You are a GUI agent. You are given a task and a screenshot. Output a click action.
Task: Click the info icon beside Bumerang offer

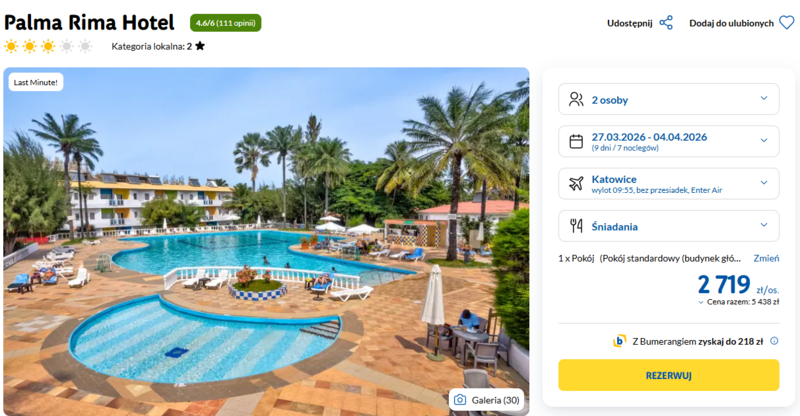tap(774, 341)
